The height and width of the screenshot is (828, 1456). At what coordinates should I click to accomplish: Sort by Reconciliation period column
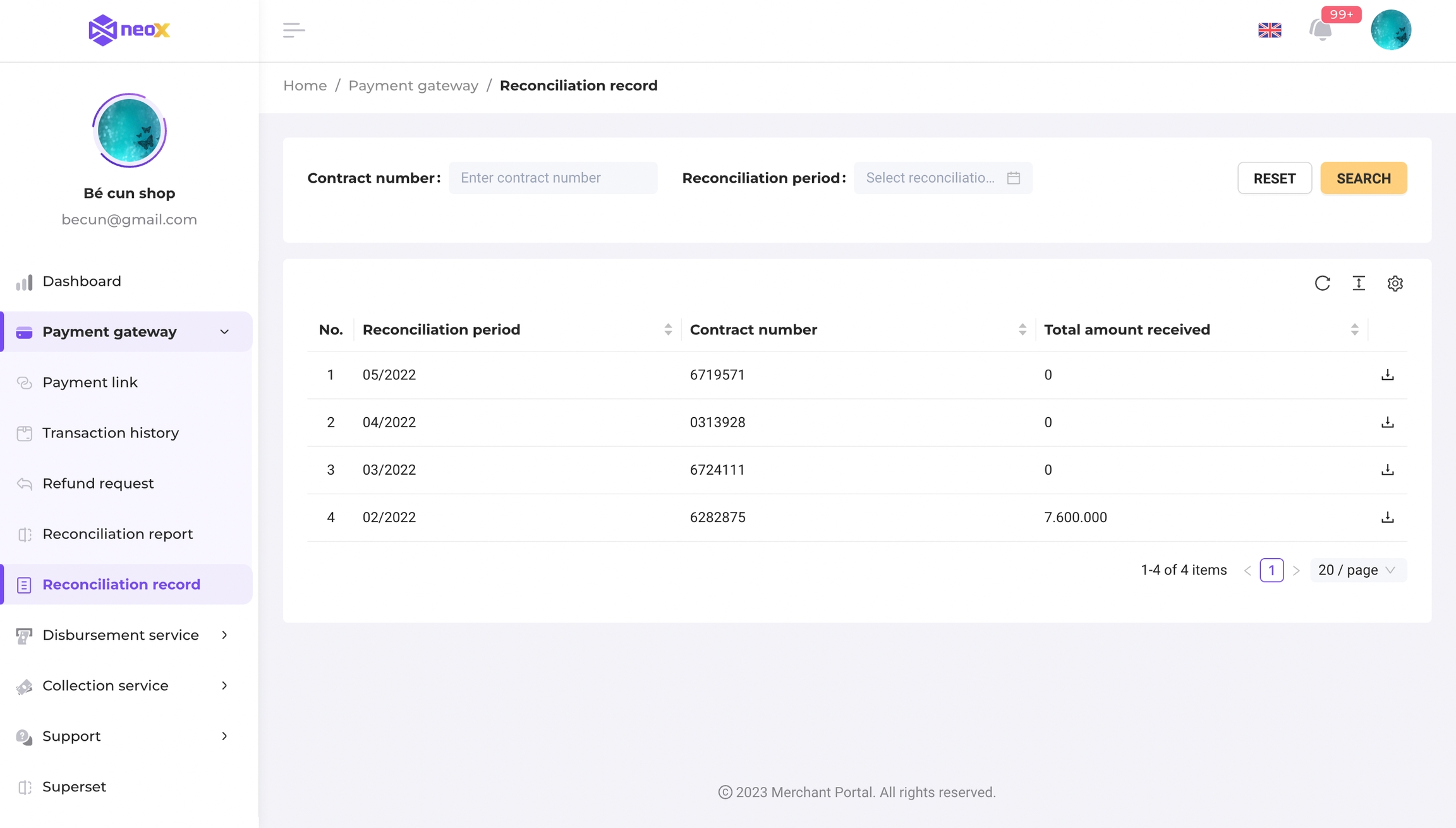(x=668, y=329)
